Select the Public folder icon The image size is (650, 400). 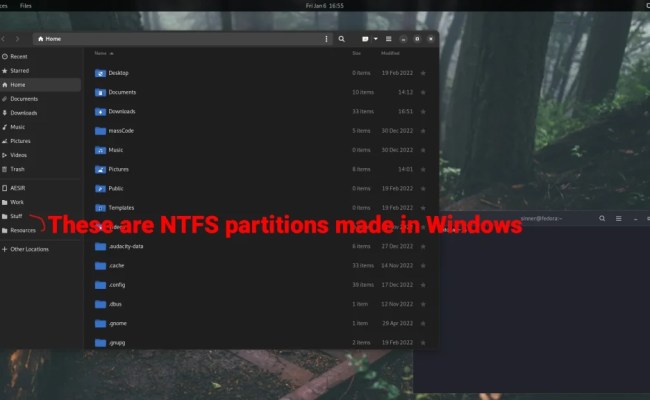point(100,189)
